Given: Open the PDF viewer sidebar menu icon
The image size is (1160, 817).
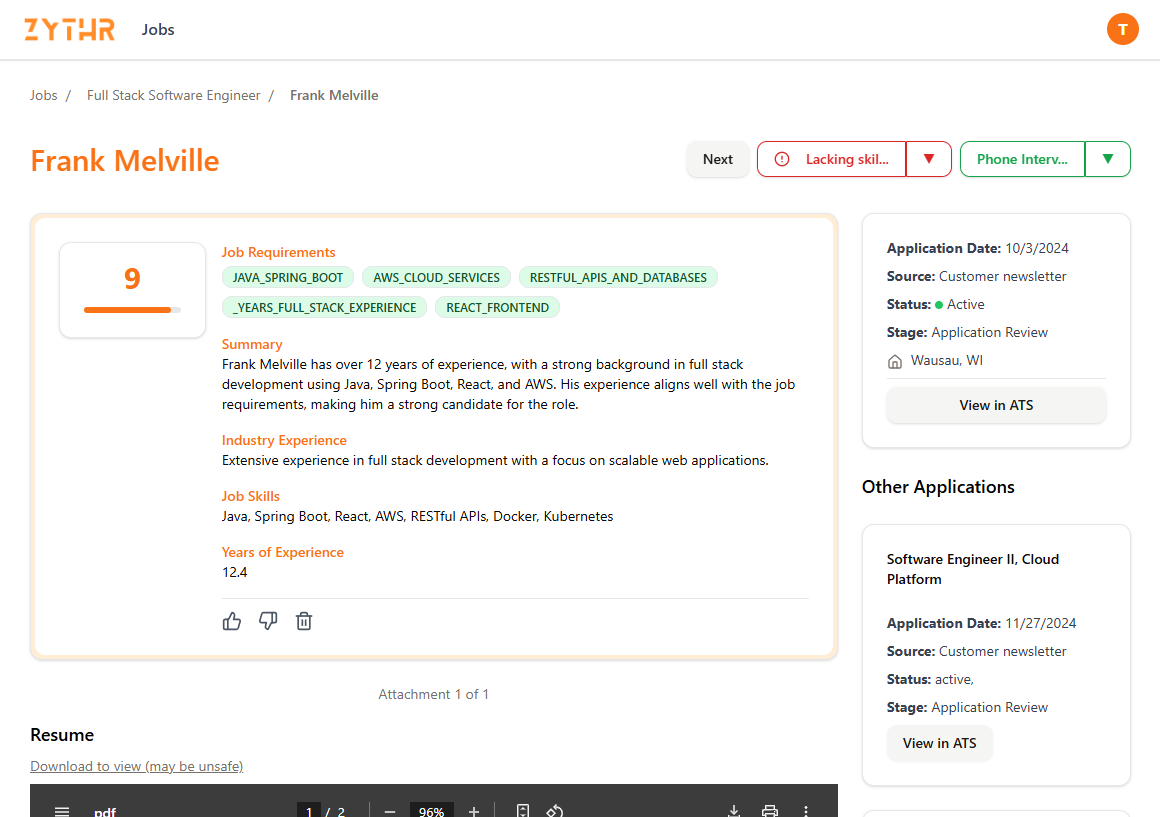Looking at the screenshot, I should coord(62,810).
